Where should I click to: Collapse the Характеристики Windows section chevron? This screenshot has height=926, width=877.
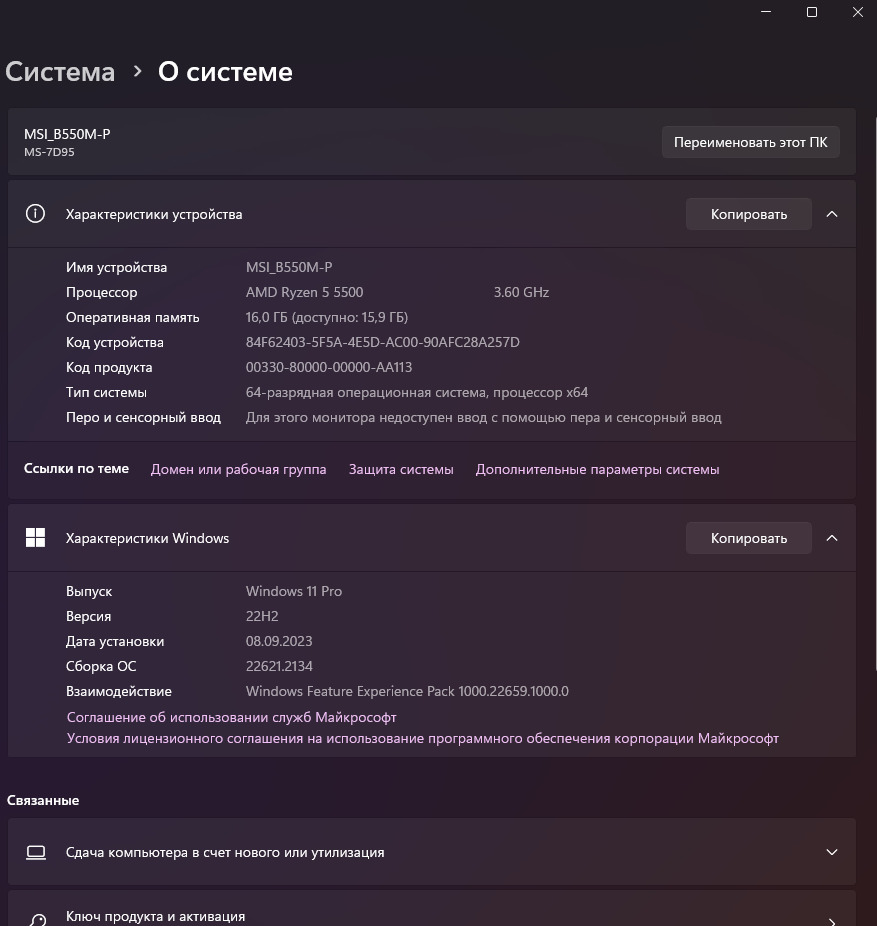pos(832,538)
